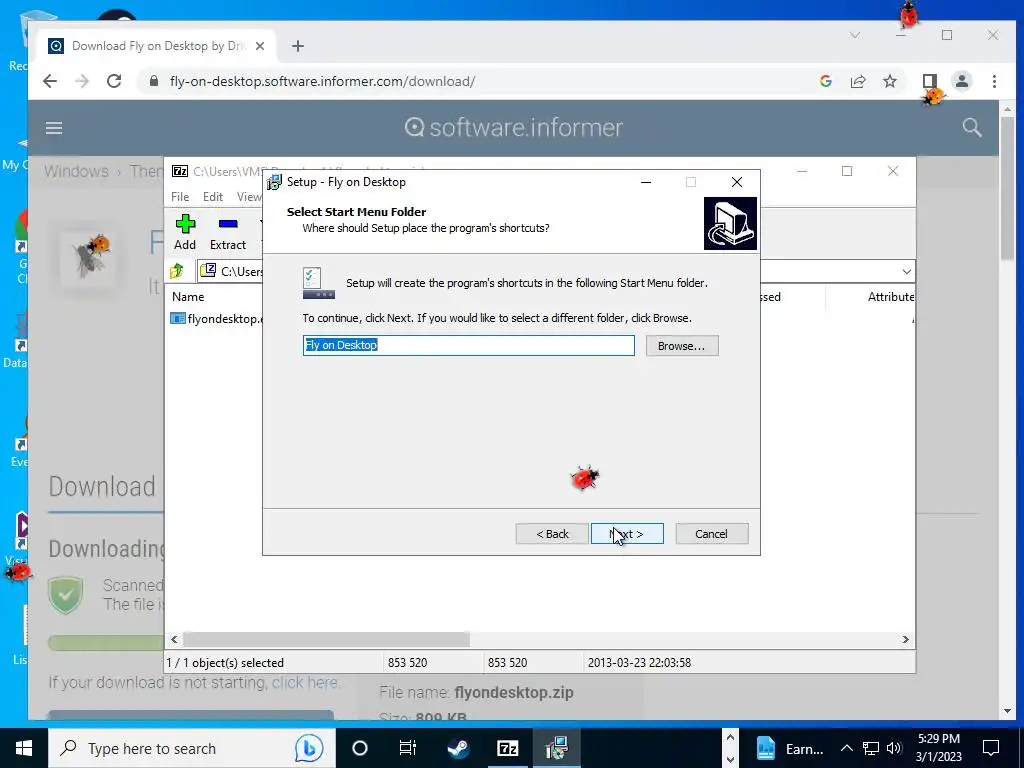Click the 7-Zip horizontal scrollbar thumb

click(326, 639)
